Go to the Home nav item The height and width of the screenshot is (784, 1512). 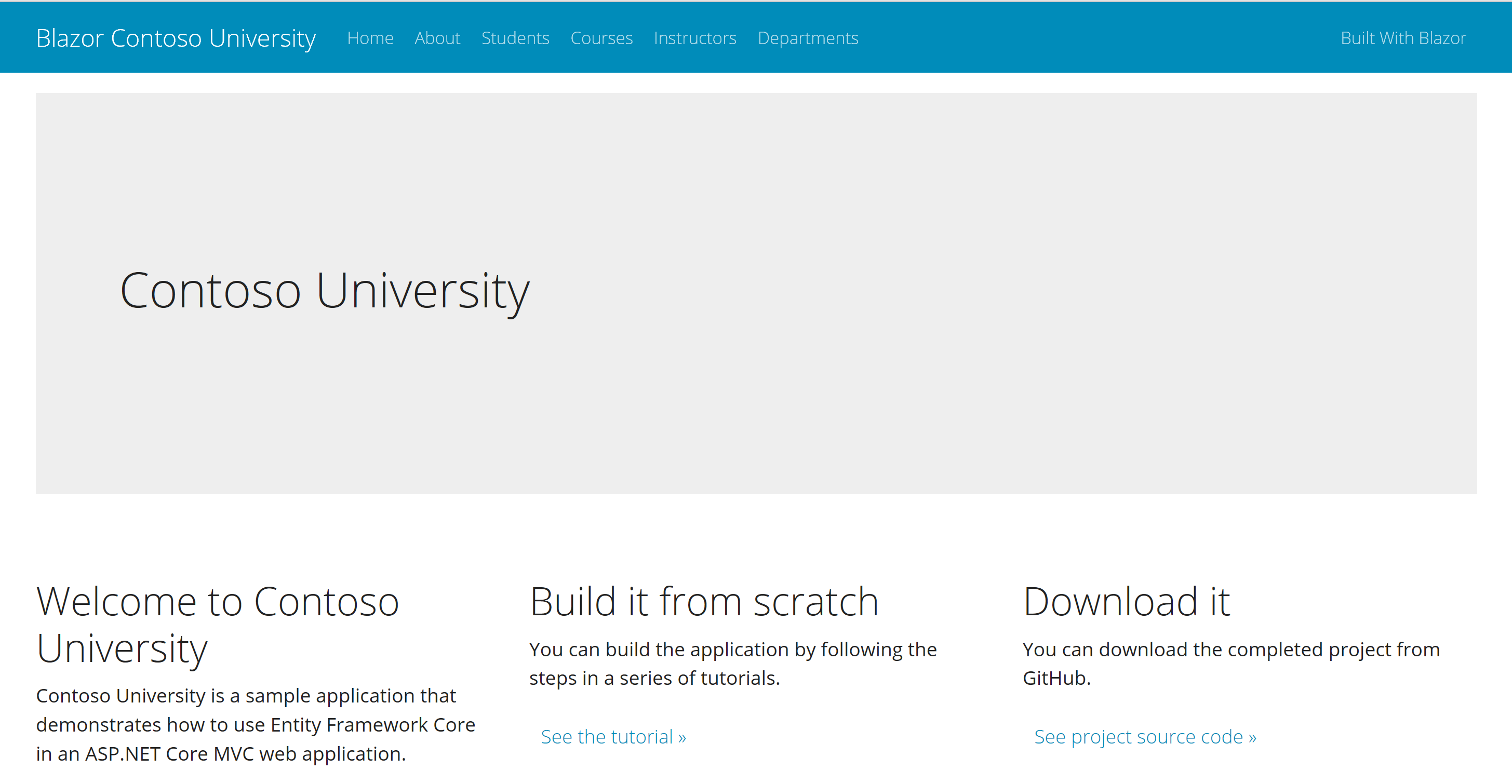(x=370, y=38)
